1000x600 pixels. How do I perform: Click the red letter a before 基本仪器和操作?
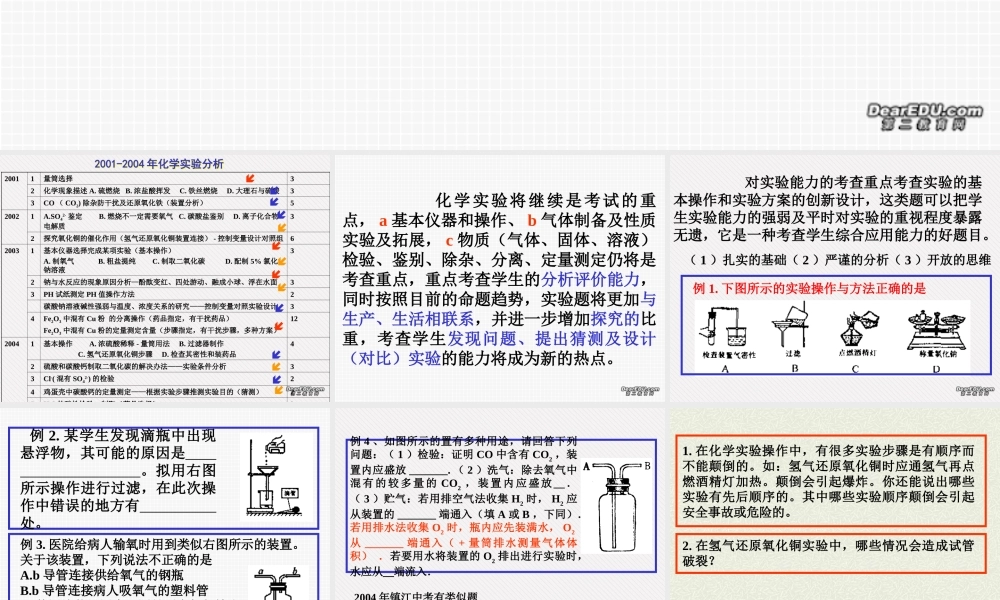pyautogui.click(x=383, y=221)
